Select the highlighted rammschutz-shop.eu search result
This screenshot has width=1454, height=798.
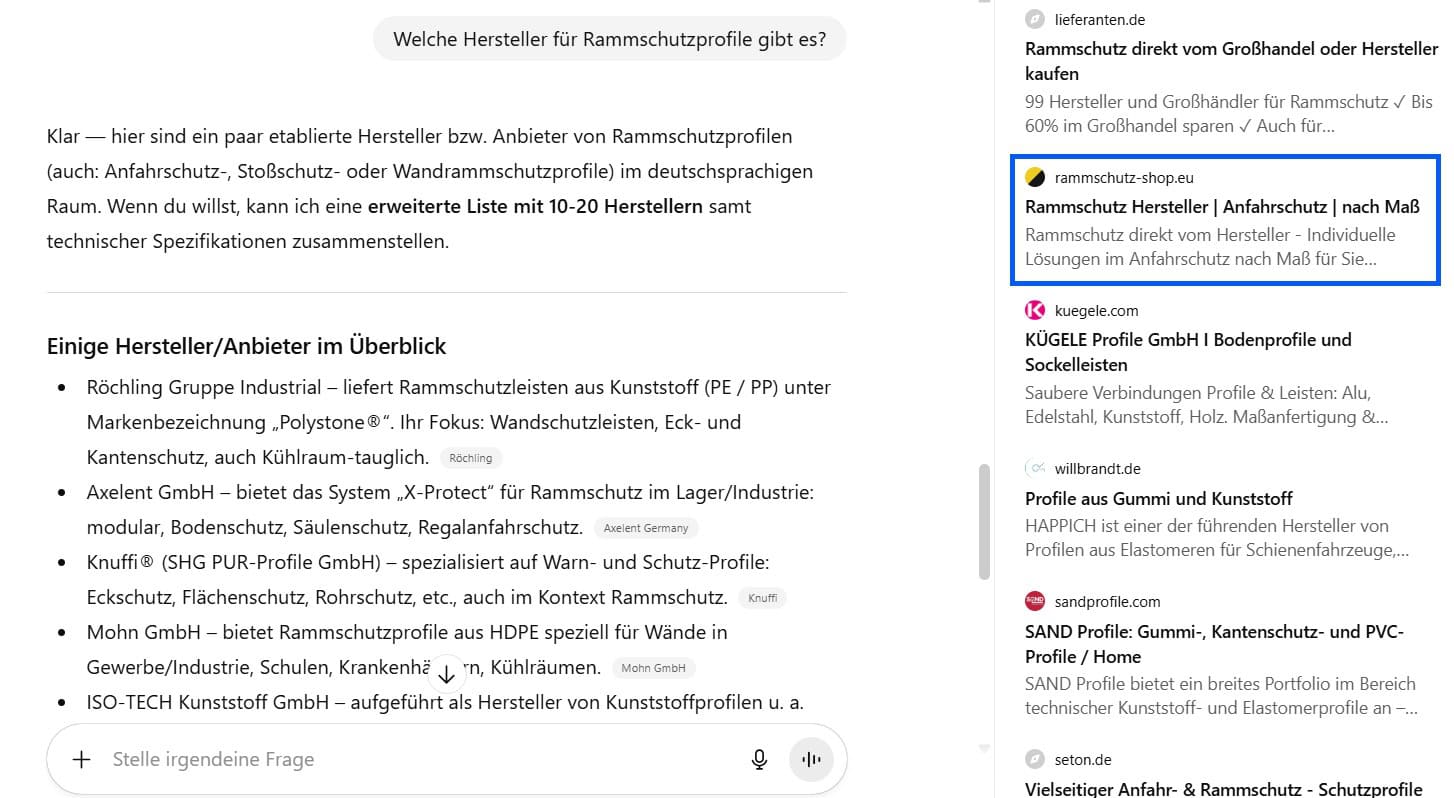pyautogui.click(x=1224, y=219)
